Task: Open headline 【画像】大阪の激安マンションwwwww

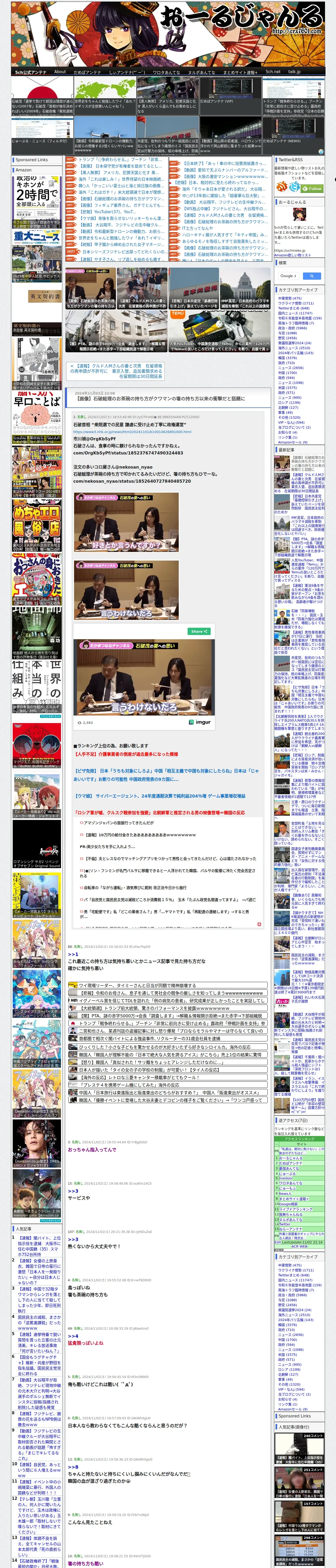Action: point(225,176)
